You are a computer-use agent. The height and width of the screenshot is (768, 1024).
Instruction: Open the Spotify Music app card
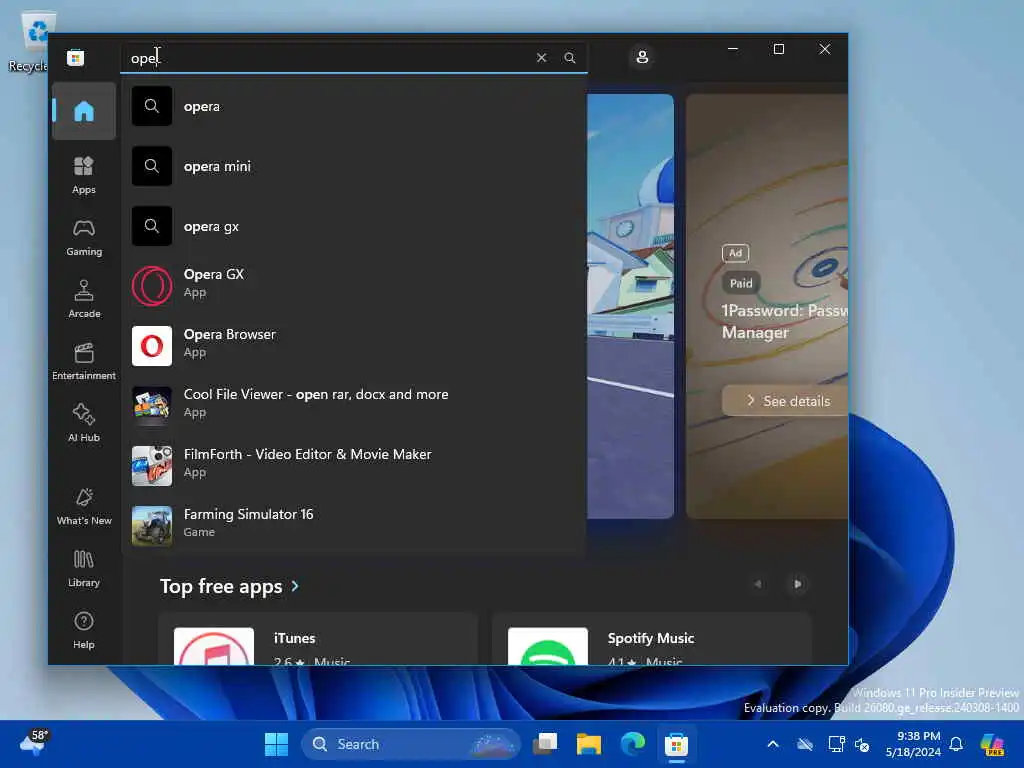[651, 639]
